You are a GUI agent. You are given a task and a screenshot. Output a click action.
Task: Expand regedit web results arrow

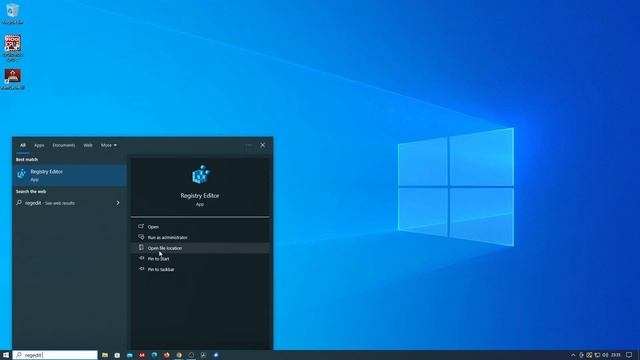(118, 203)
